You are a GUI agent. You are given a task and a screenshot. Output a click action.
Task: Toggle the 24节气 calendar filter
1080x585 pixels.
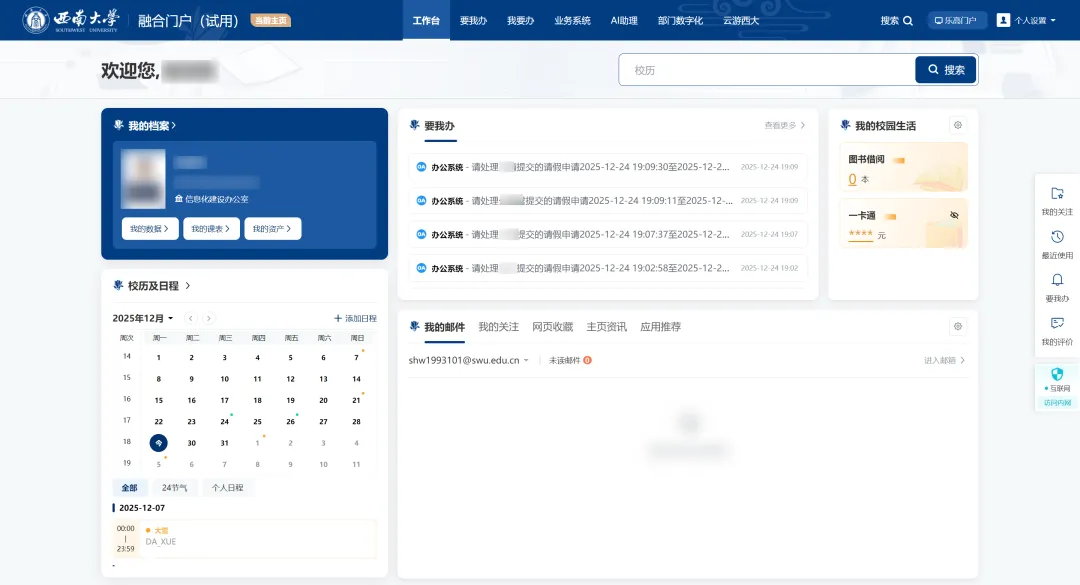(x=178, y=487)
